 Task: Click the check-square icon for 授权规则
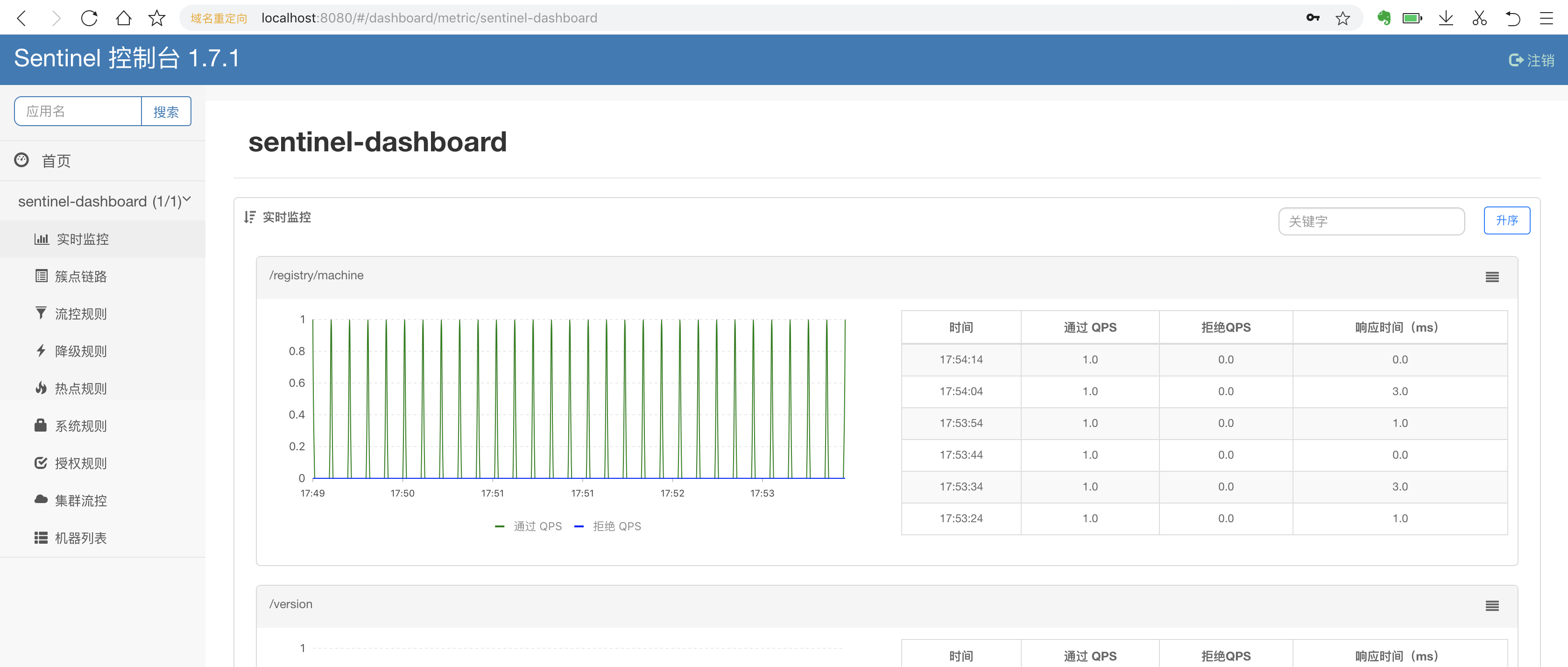tap(41, 463)
